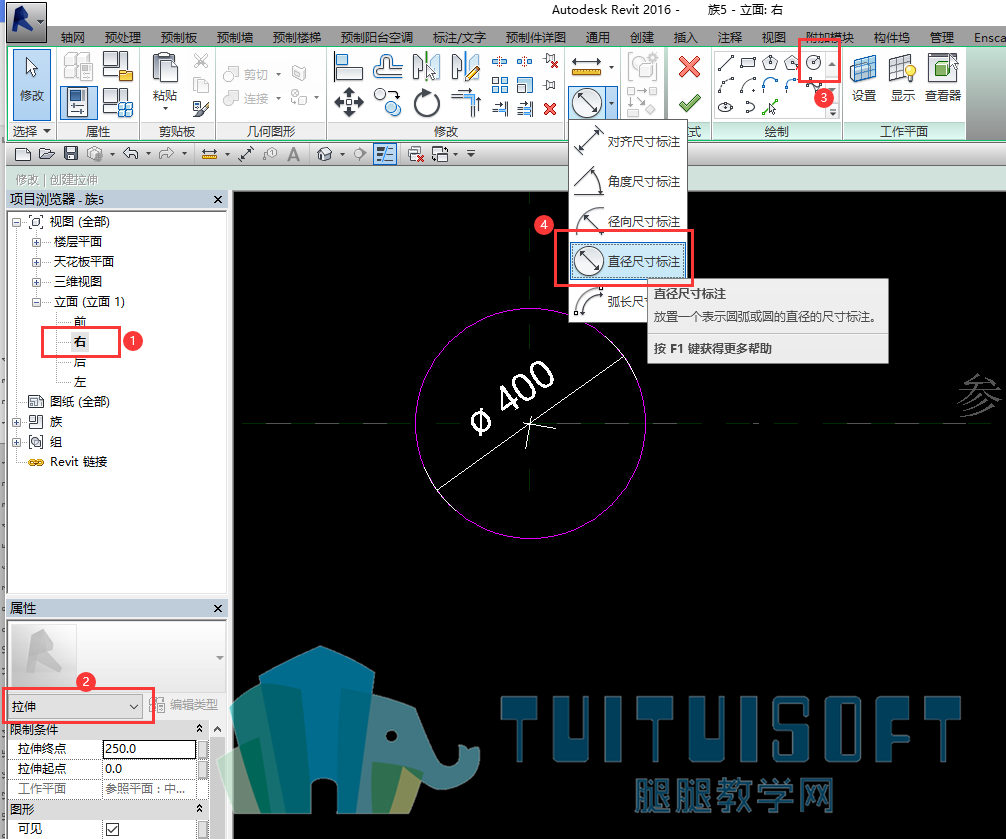This screenshot has height=839, width=1006.
Task: Open the 预制墙 ribbon tab
Action: click(235, 37)
